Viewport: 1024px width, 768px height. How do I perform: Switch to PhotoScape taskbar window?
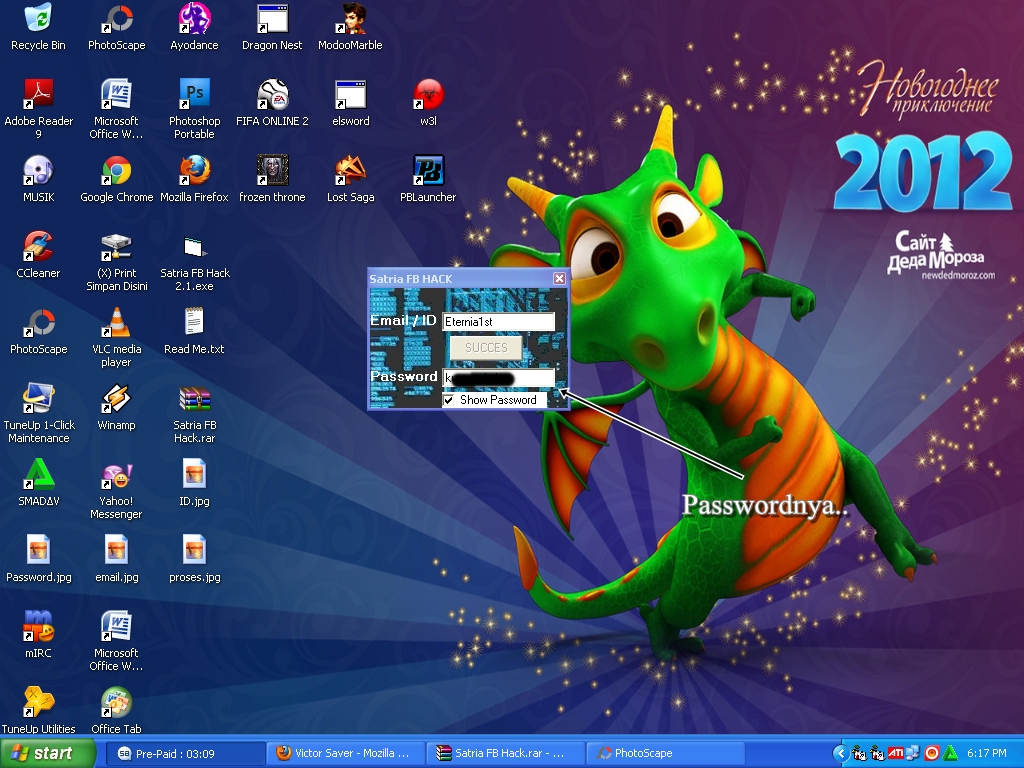666,754
